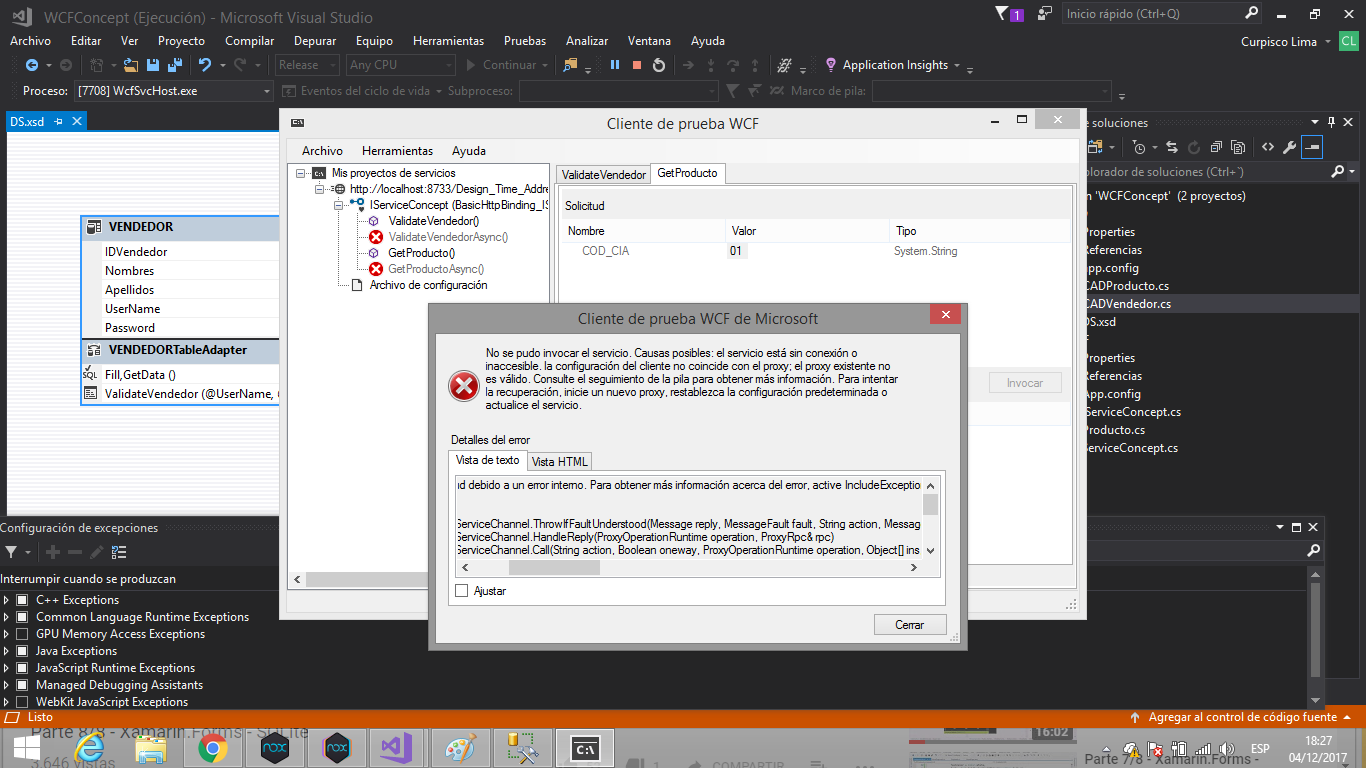Open the Any CPU platform dropdown
1366x768 pixels.
(400, 65)
